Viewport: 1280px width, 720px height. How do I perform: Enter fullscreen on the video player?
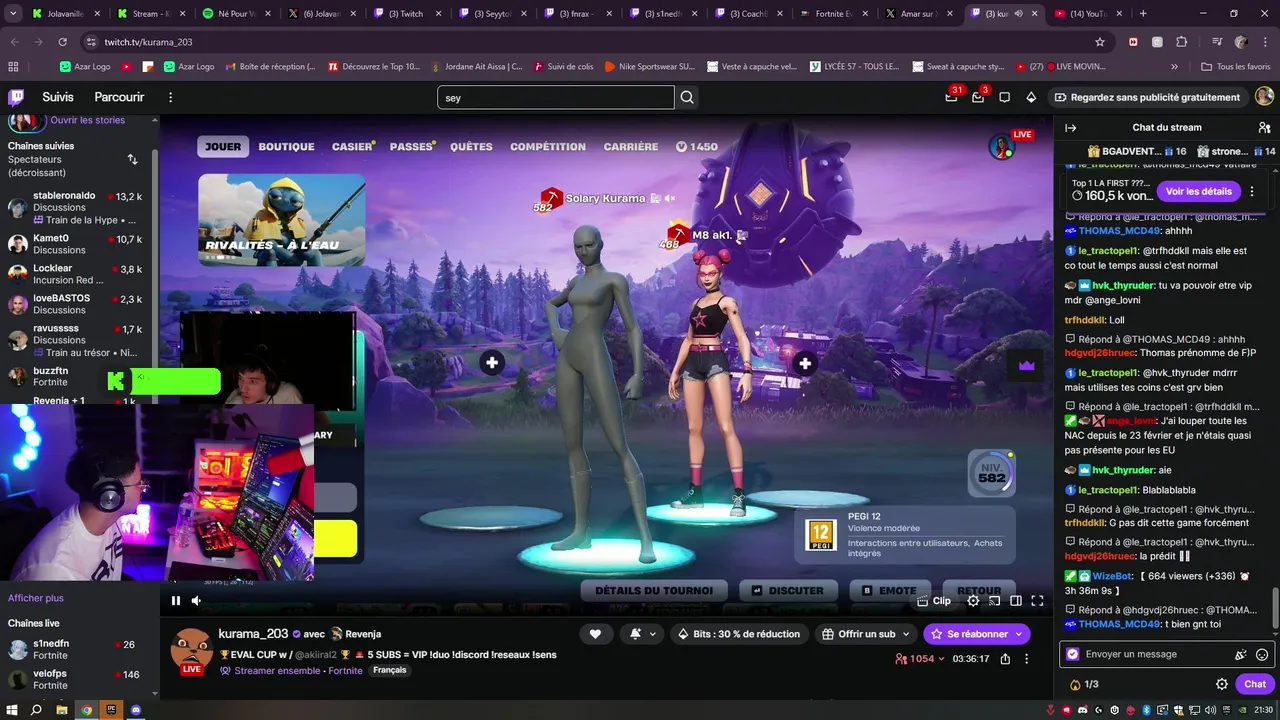coord(1037,601)
